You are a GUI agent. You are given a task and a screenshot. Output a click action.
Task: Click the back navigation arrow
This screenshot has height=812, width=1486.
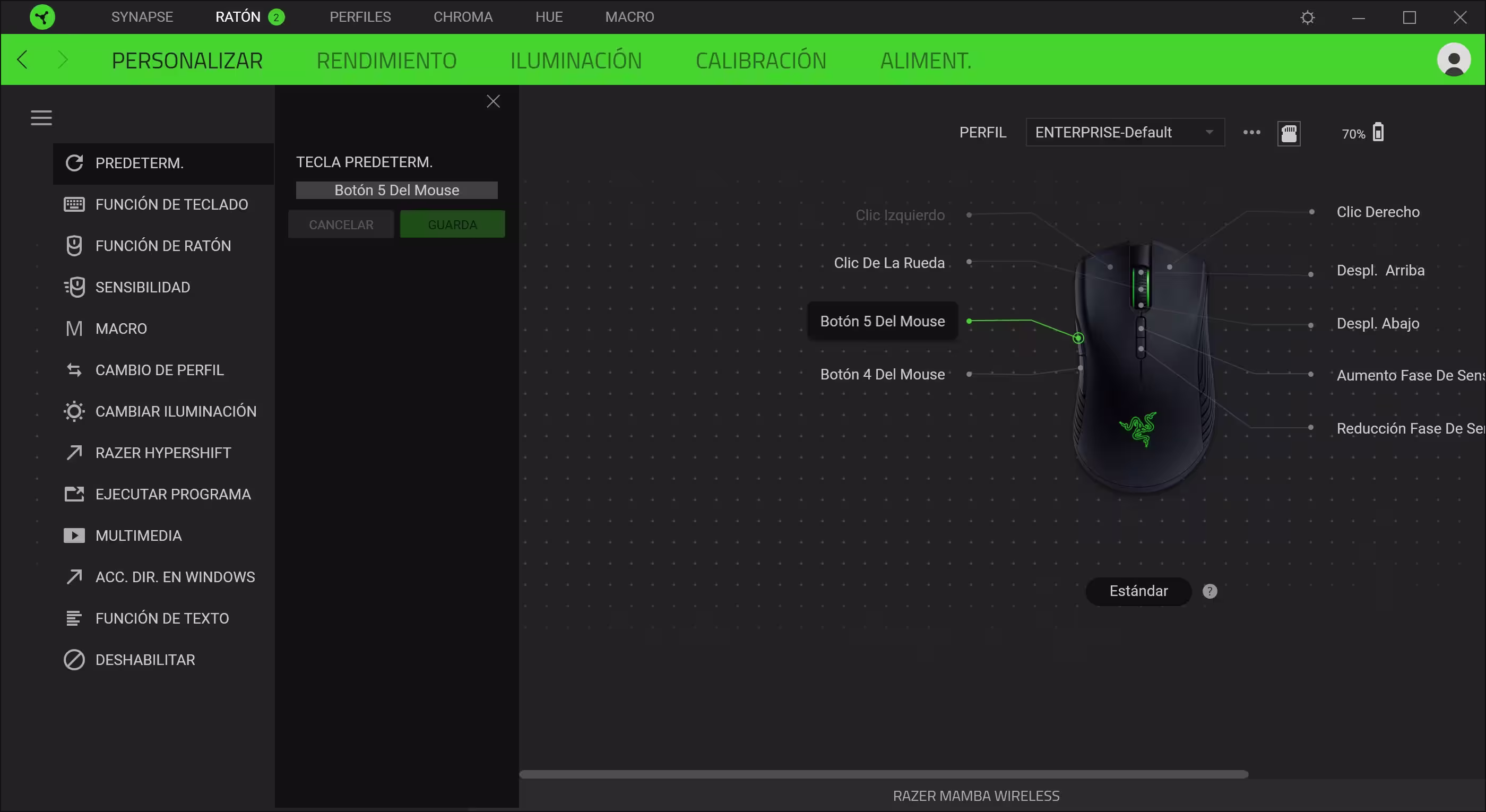coord(22,59)
